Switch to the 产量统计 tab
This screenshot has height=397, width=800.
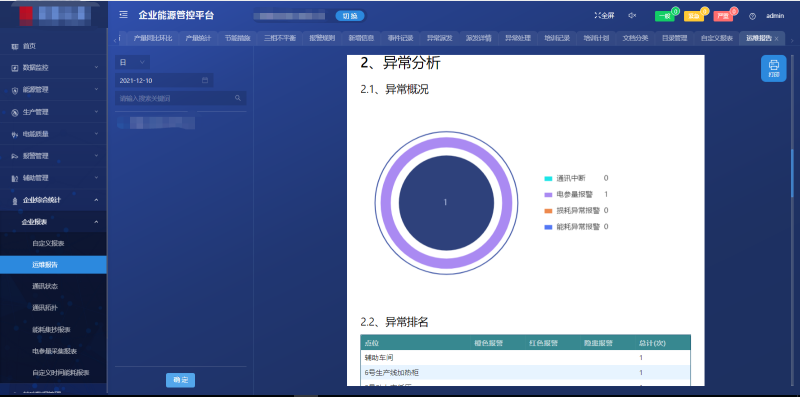[x=198, y=38]
